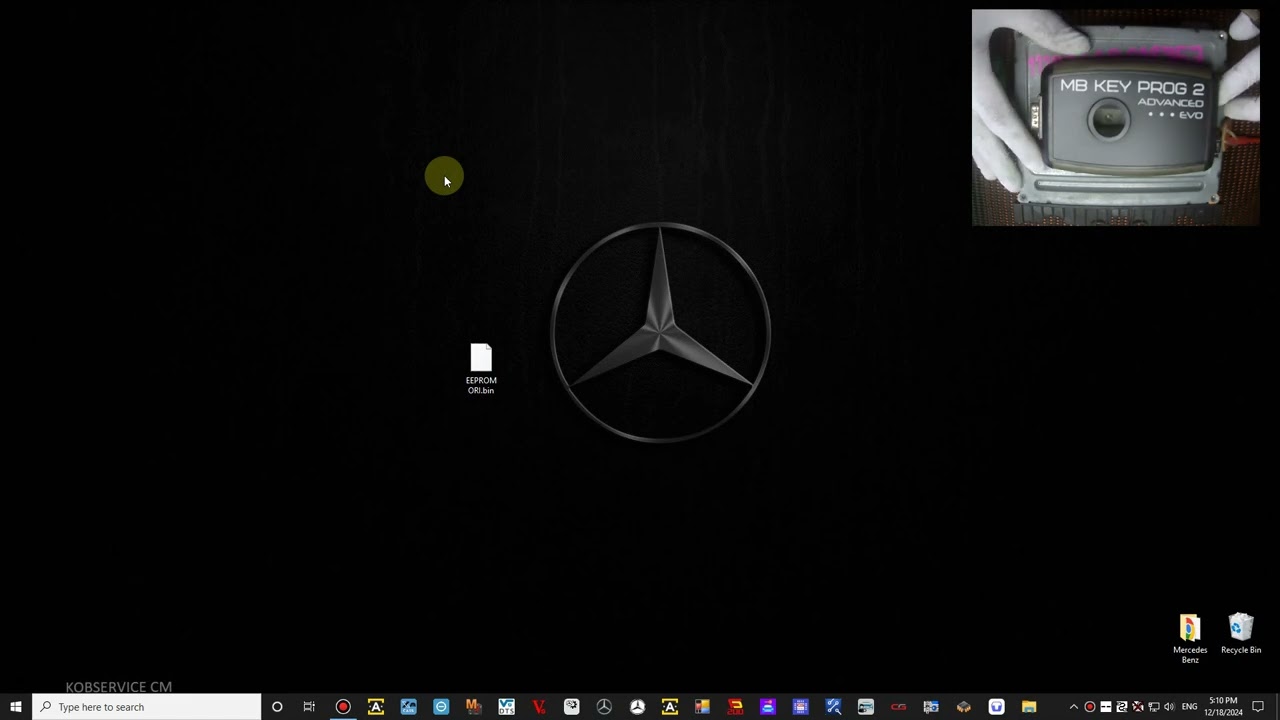
Task: Open the network status tray icon
Action: pos(1154,707)
